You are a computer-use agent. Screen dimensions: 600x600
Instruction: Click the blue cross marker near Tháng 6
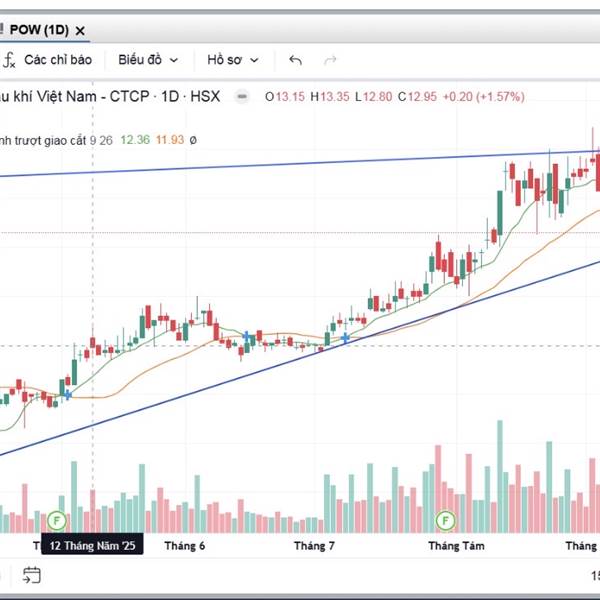pyautogui.click(x=247, y=337)
